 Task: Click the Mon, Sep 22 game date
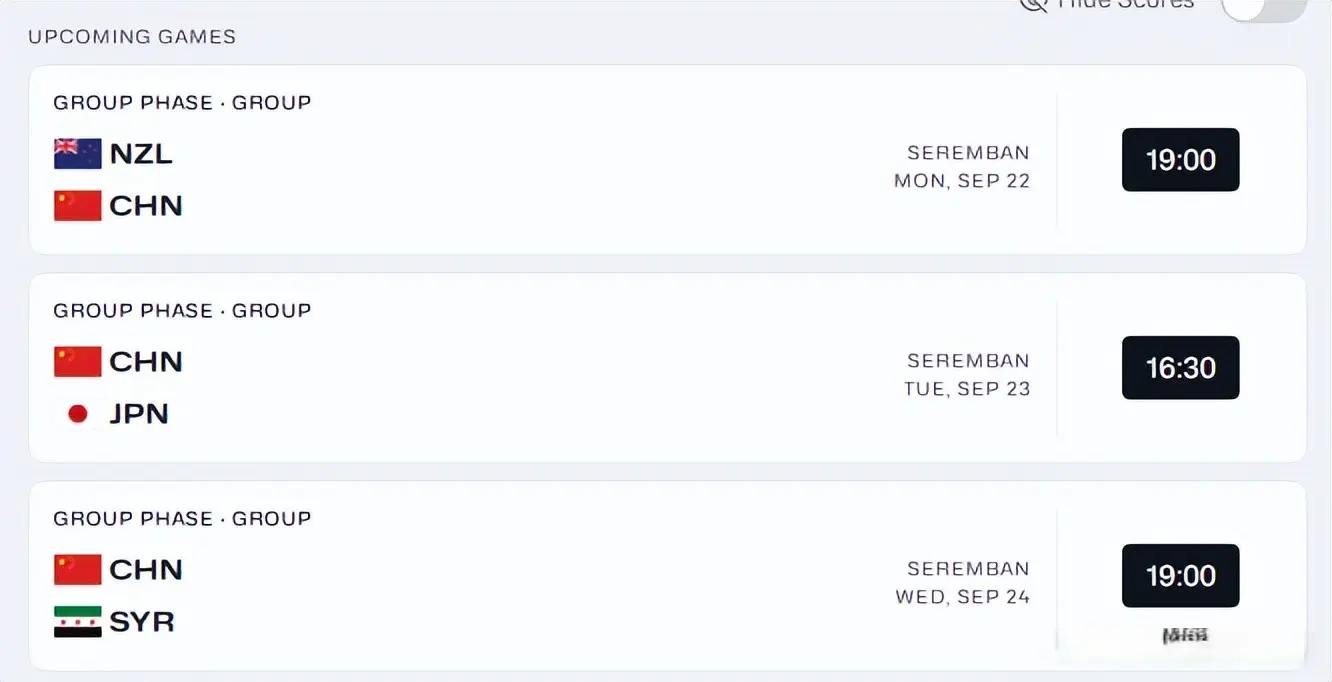[x=961, y=181]
